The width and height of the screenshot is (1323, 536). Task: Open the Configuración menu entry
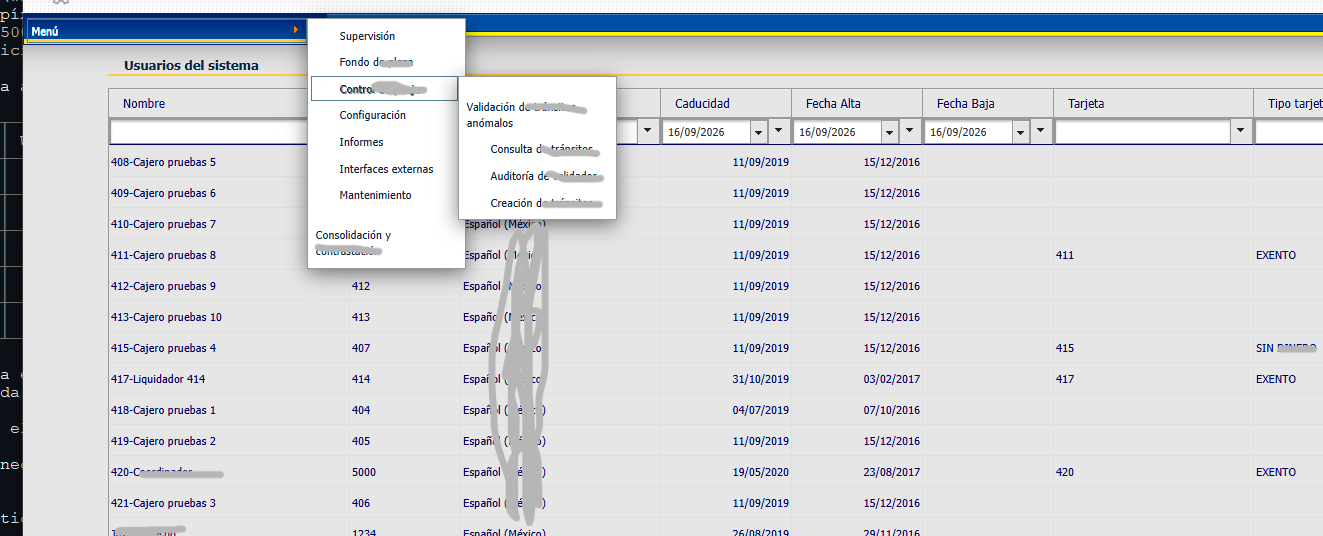(x=372, y=115)
